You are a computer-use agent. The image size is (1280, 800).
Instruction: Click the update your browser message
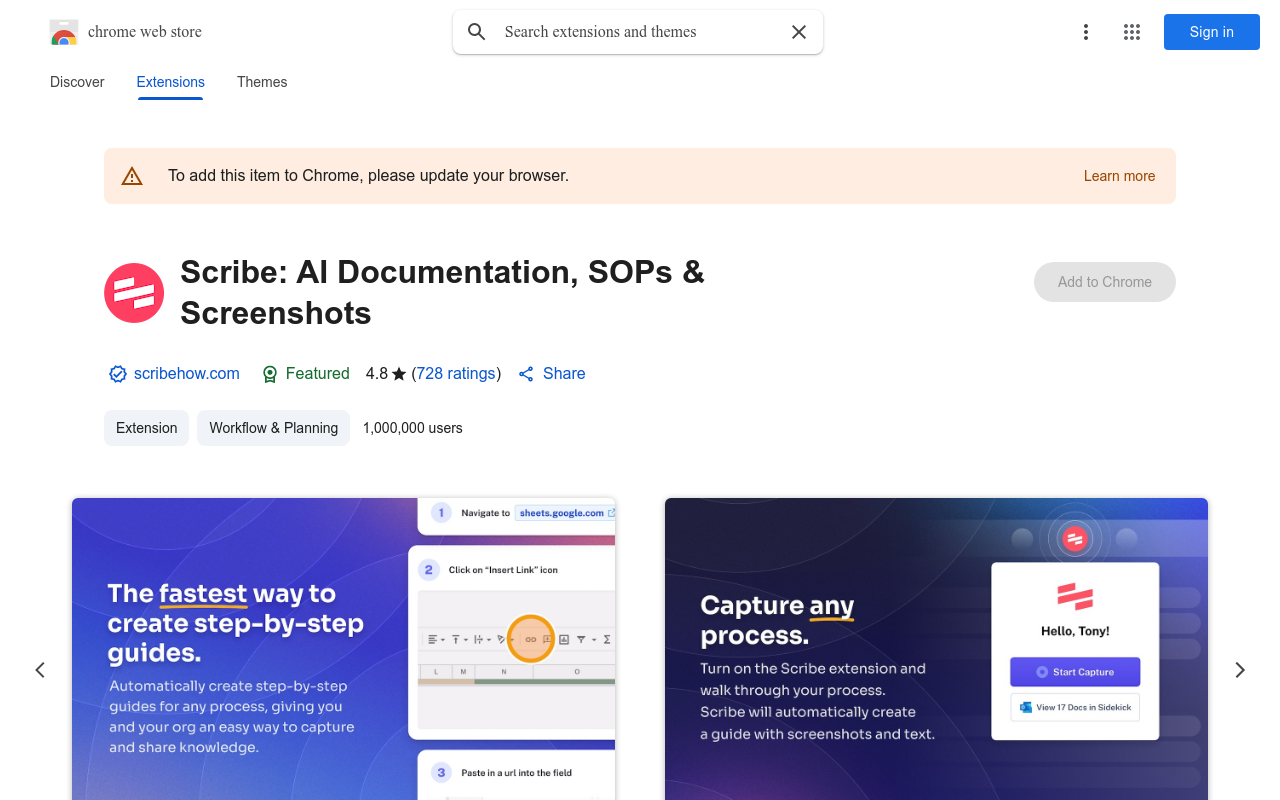368,176
